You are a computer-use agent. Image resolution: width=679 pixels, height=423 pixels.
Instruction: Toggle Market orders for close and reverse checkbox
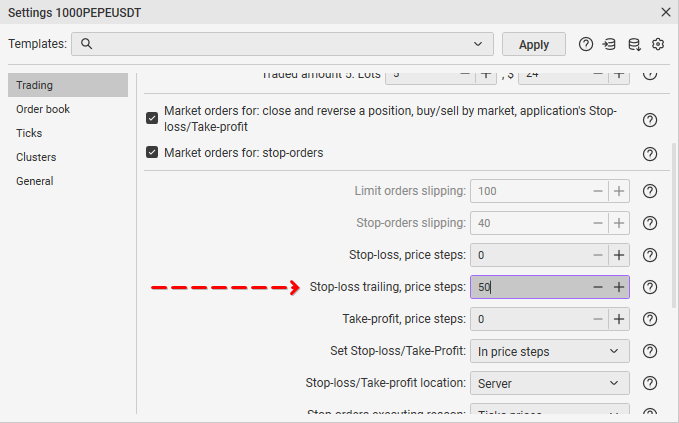[x=152, y=118]
